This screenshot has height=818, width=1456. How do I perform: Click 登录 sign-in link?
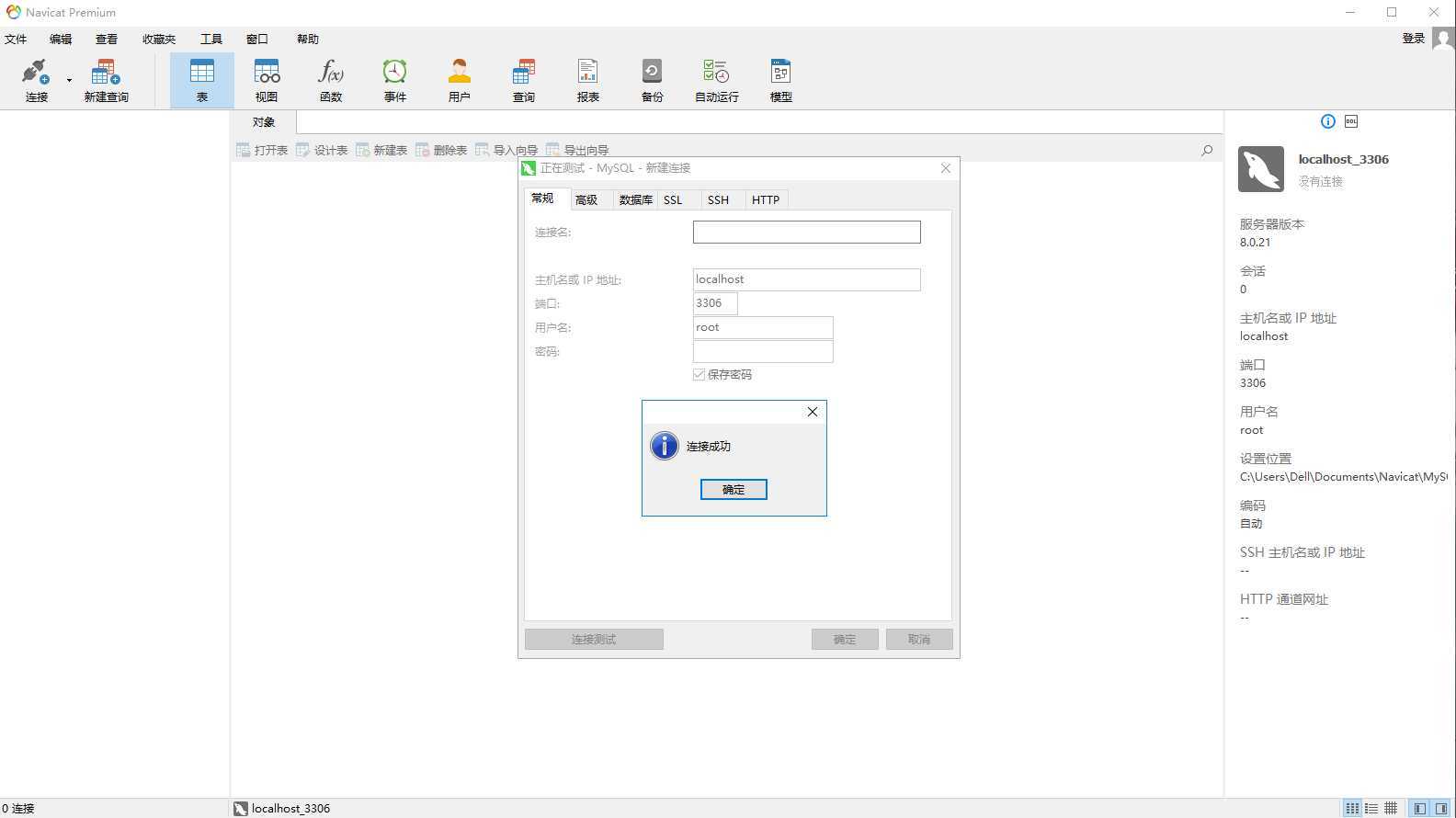pyautogui.click(x=1414, y=38)
